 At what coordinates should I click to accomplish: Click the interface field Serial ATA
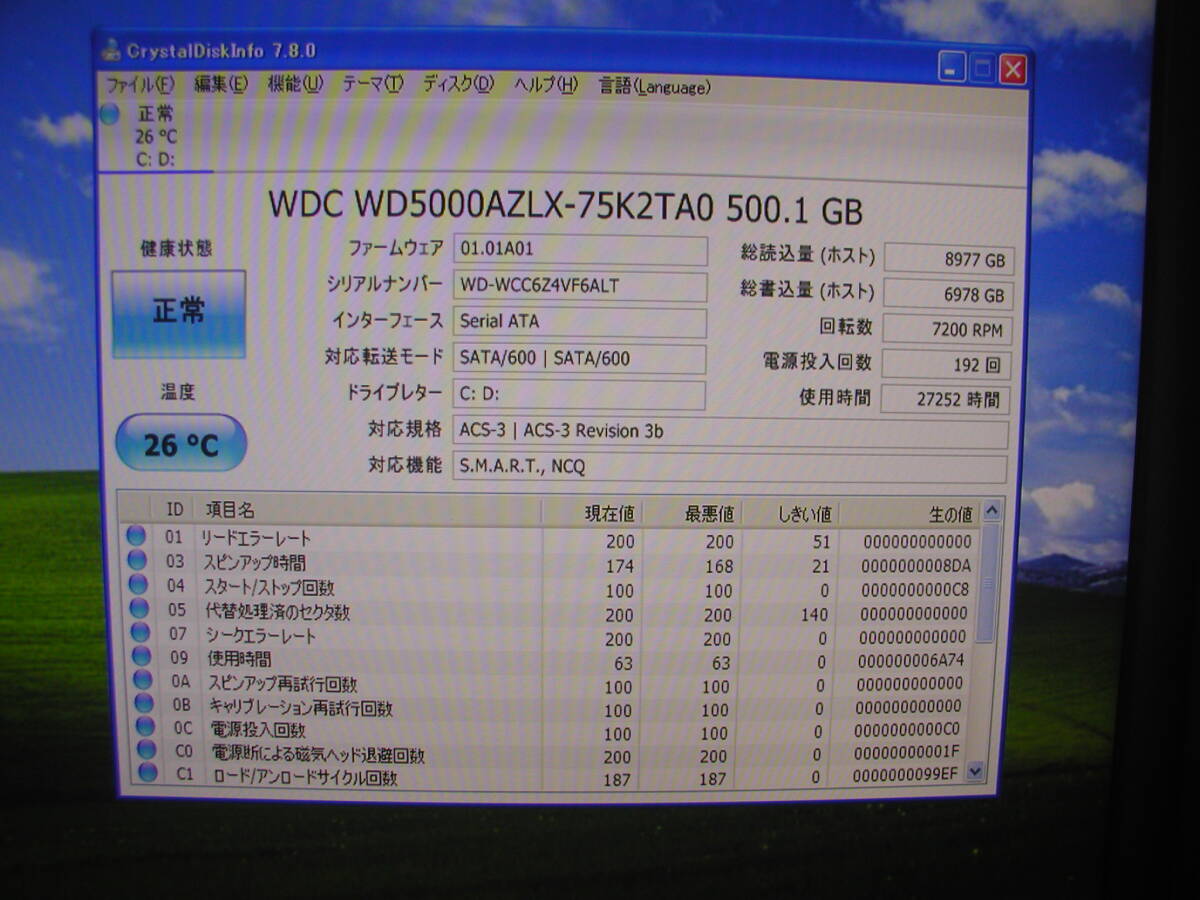click(579, 322)
